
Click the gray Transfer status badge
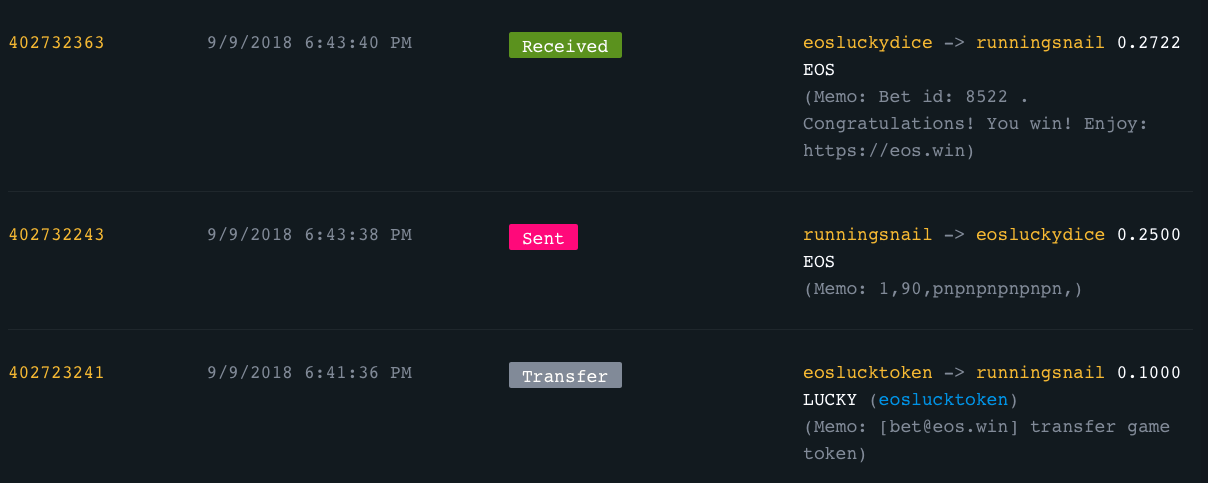click(565, 376)
